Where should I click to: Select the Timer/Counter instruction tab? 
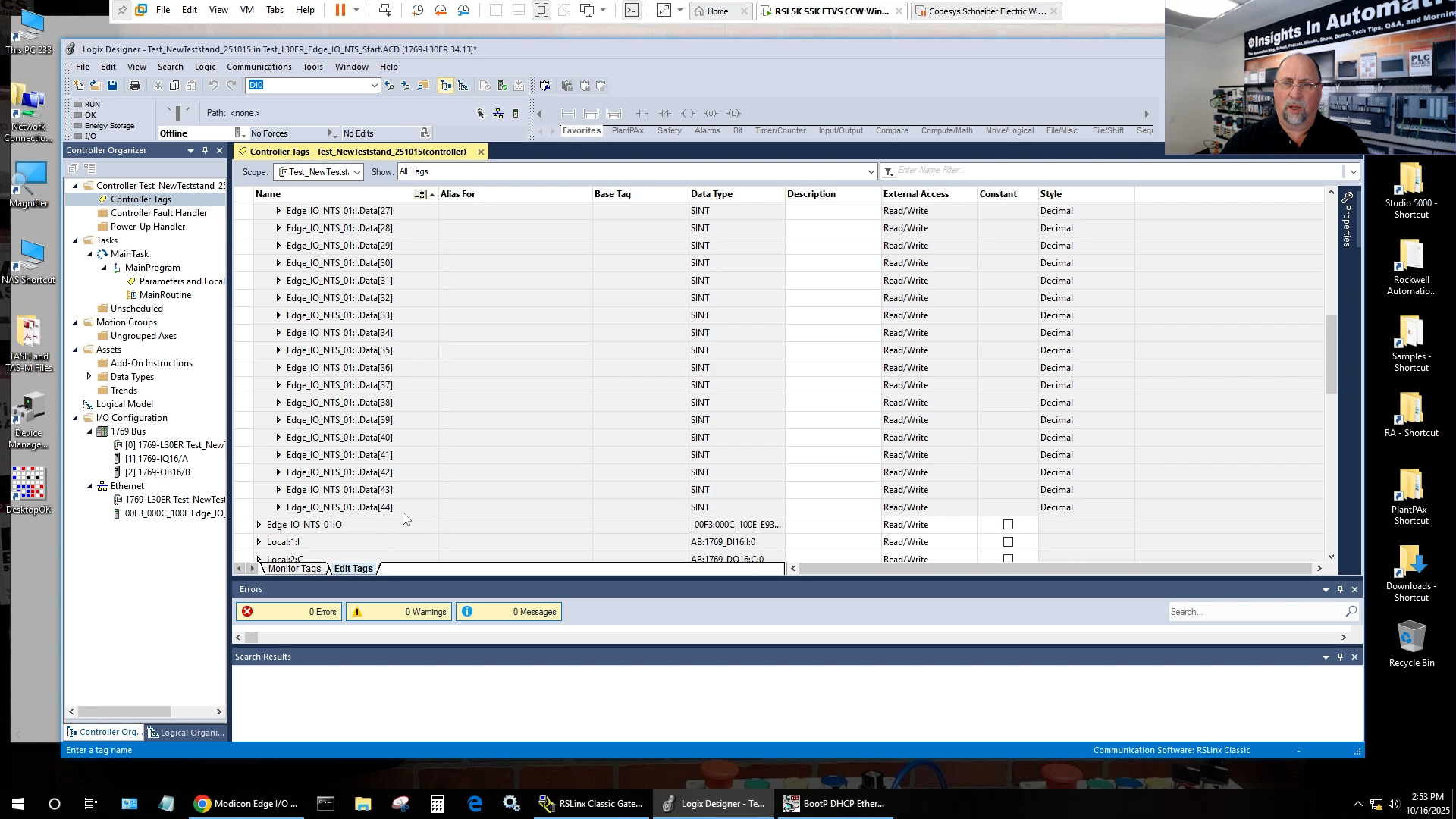coord(780,131)
